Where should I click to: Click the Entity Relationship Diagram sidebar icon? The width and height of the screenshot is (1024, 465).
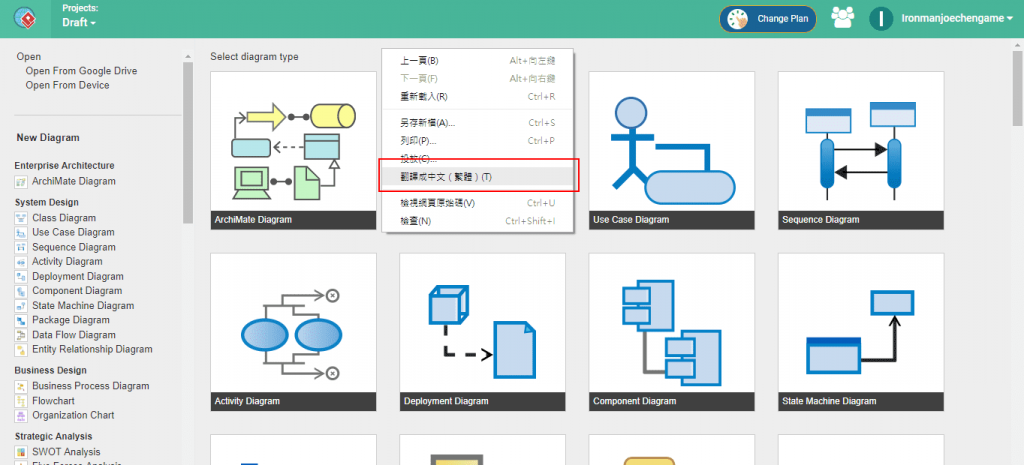[21, 350]
